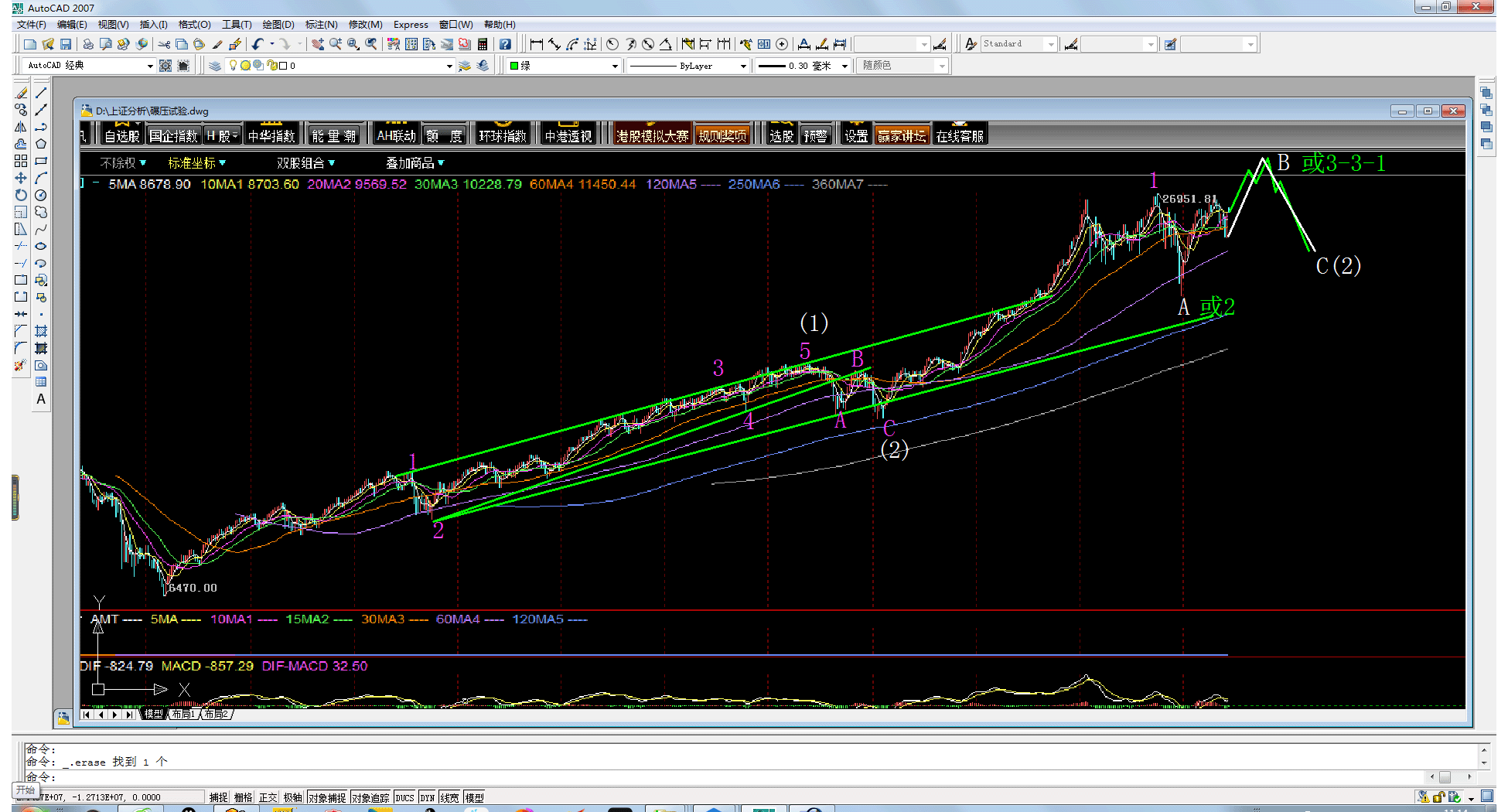Screen dimensions: 1508x812
Task: Click the Save file toolbar icon
Action: point(66,44)
